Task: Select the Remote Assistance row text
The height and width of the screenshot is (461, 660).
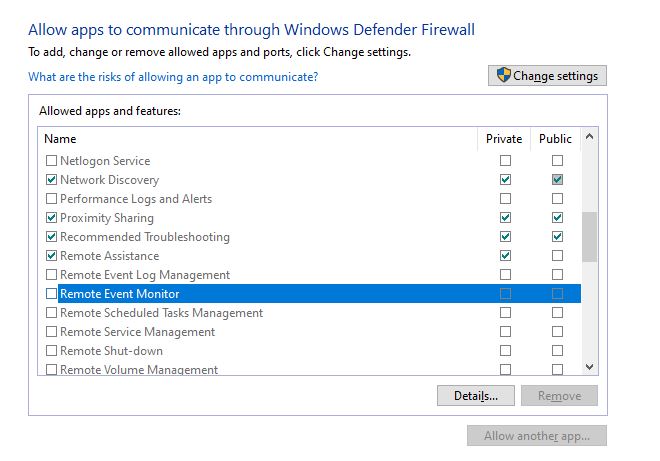Action: tap(109, 256)
